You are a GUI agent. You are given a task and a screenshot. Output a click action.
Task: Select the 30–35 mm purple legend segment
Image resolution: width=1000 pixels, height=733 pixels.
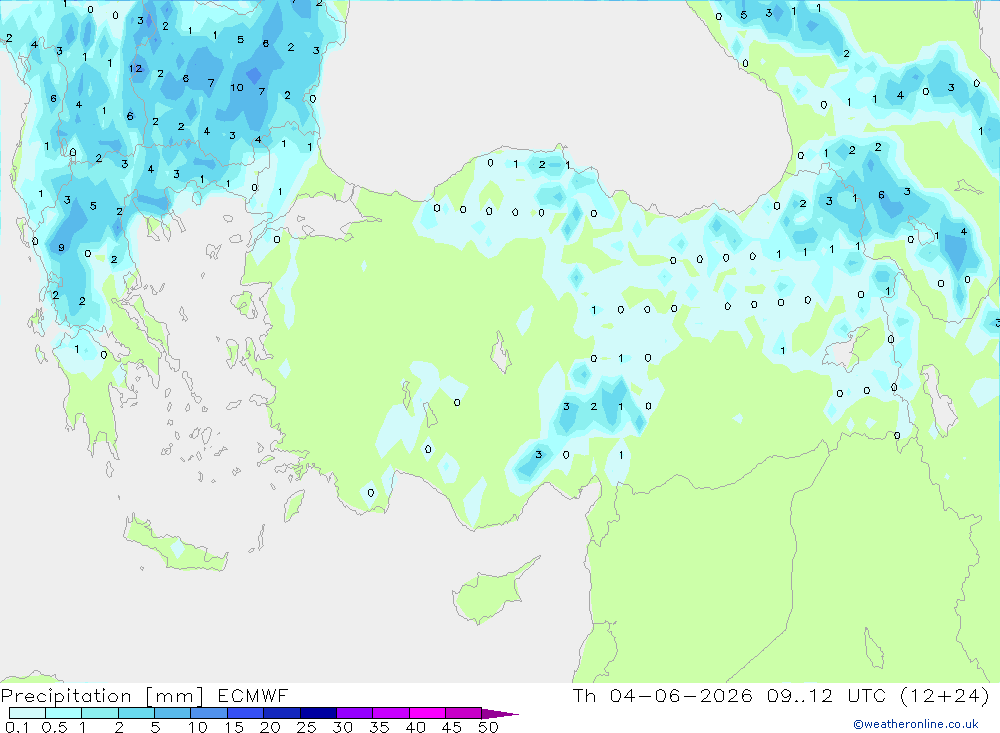click(x=355, y=713)
